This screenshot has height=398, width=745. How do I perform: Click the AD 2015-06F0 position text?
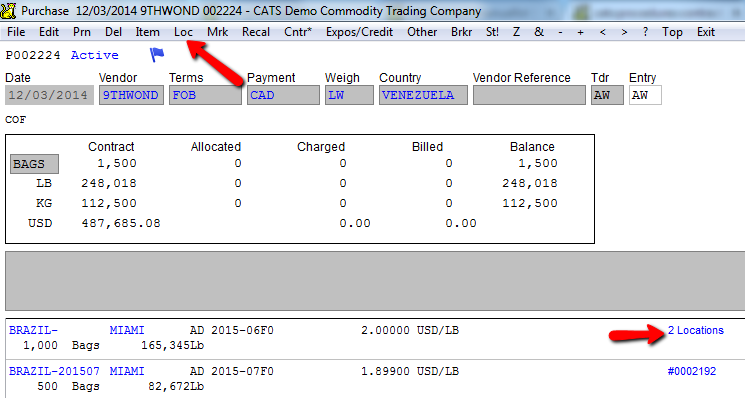click(231, 330)
